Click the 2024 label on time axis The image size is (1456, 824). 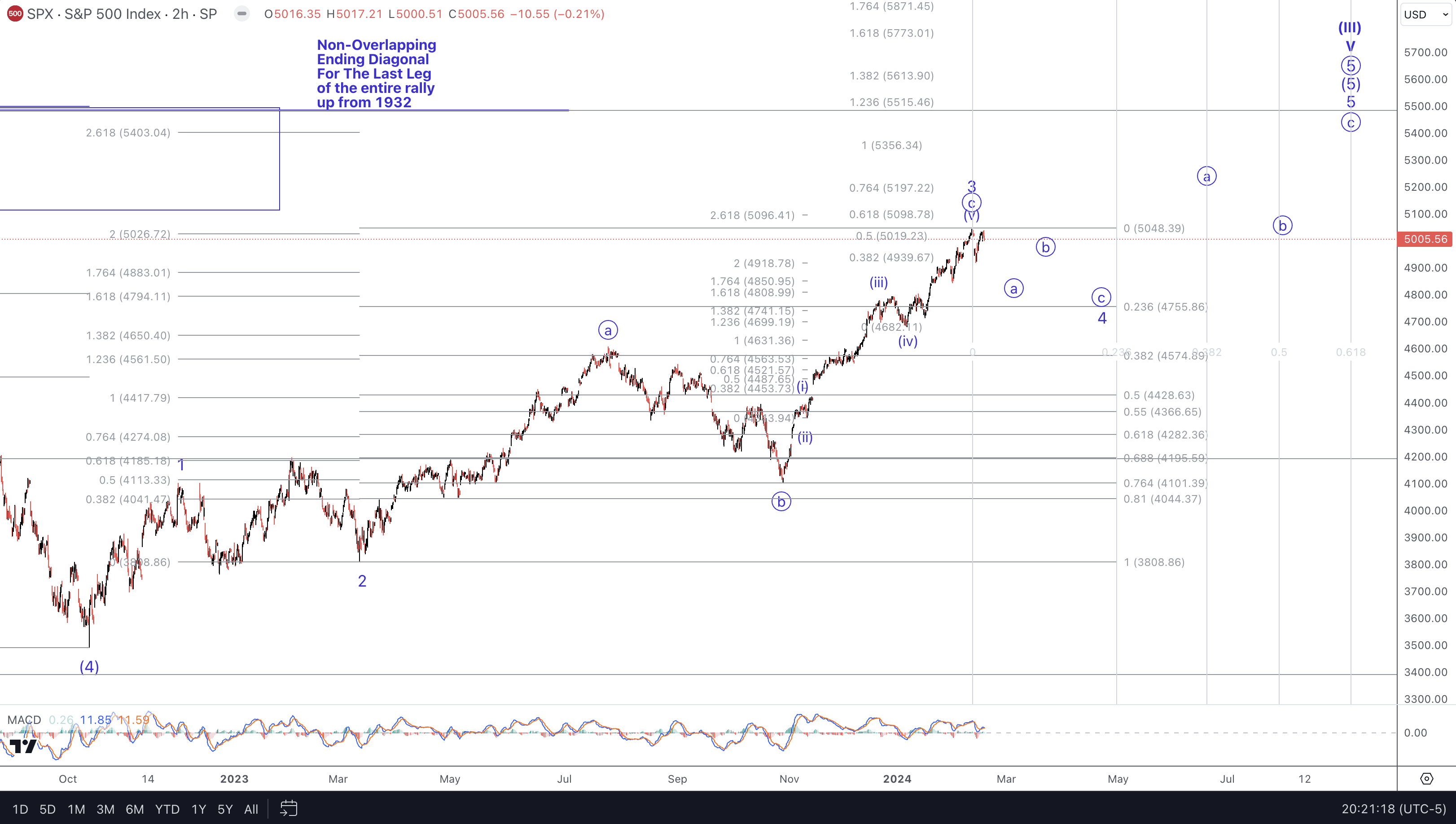coord(897,779)
